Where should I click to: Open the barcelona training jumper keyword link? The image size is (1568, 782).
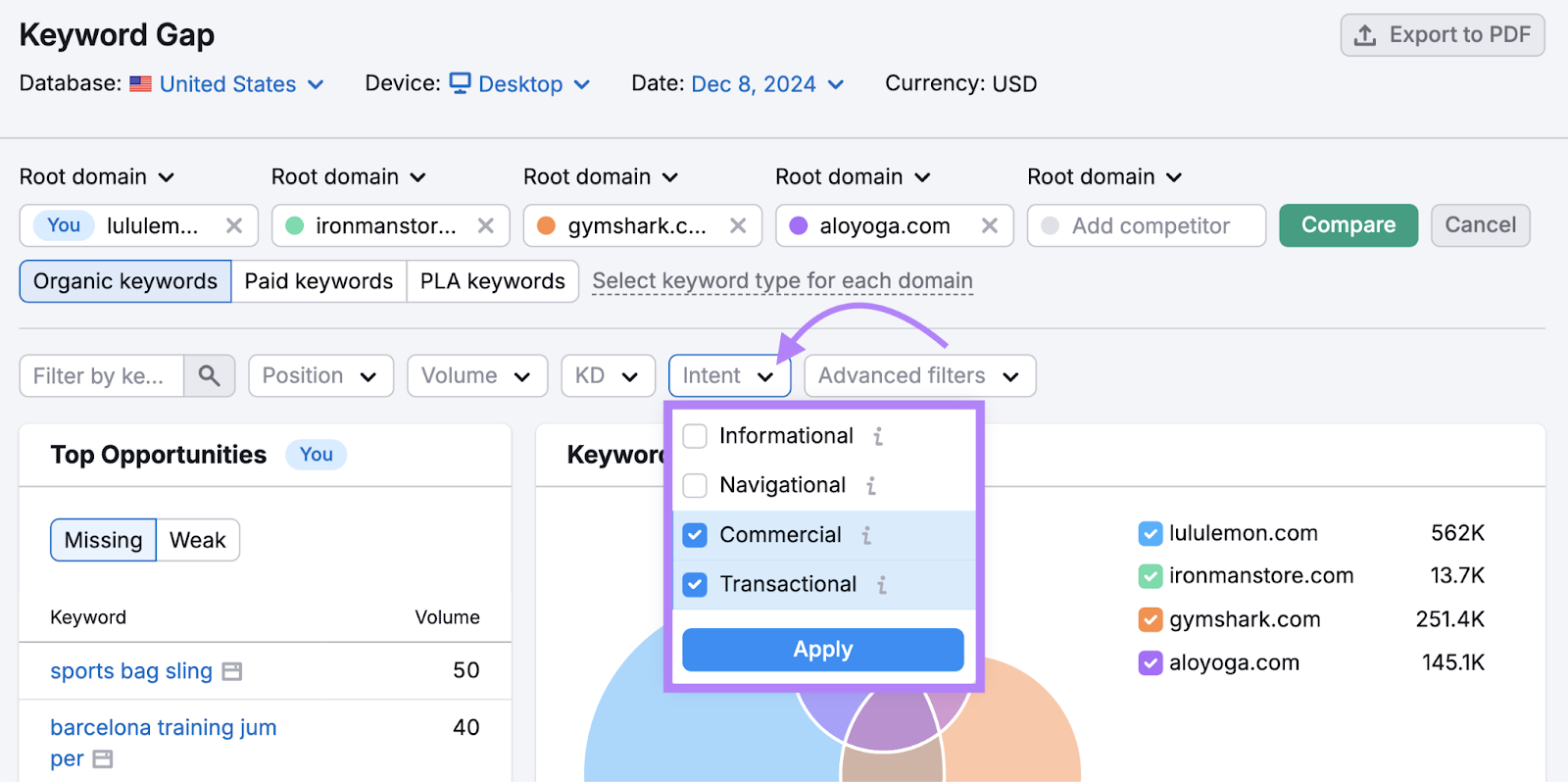tap(163, 743)
